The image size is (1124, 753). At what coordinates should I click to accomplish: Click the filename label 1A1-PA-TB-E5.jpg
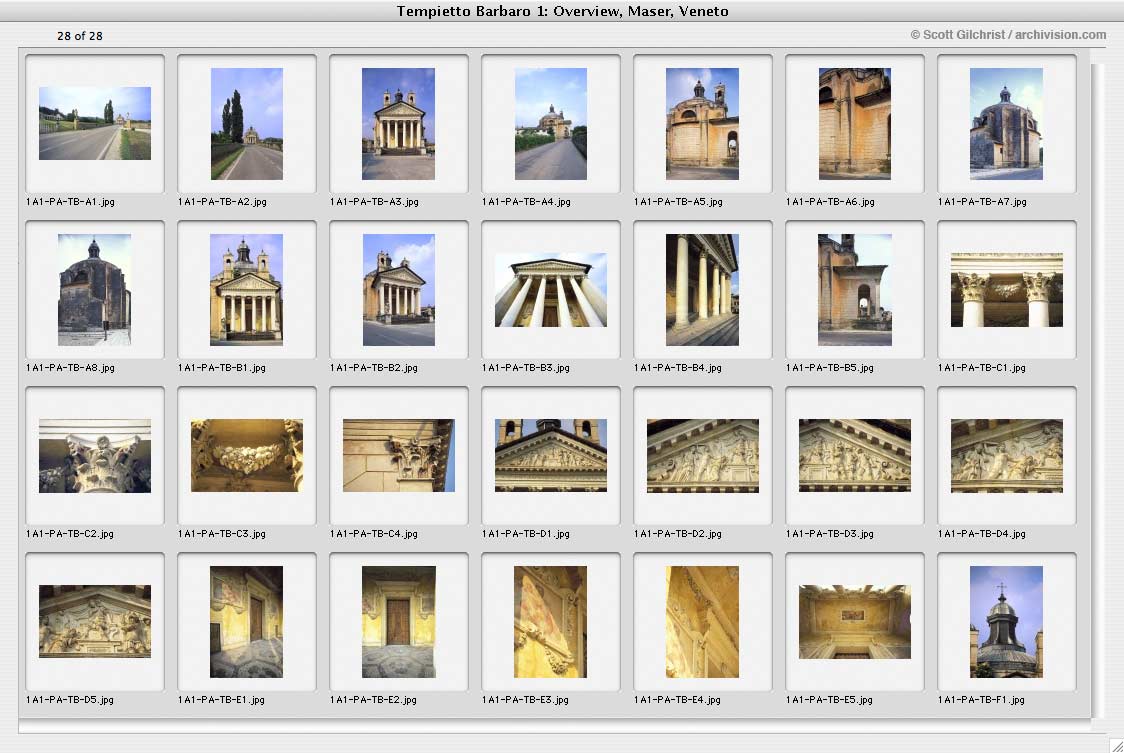(x=829, y=700)
